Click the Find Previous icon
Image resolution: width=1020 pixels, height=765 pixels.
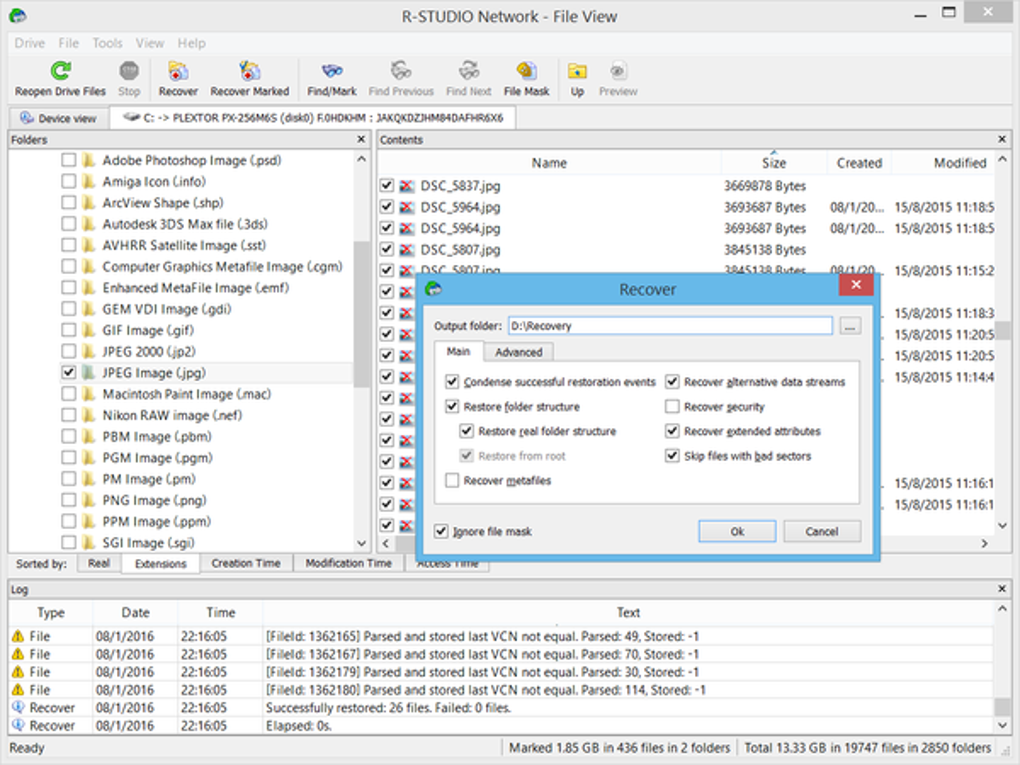pyautogui.click(x=401, y=71)
